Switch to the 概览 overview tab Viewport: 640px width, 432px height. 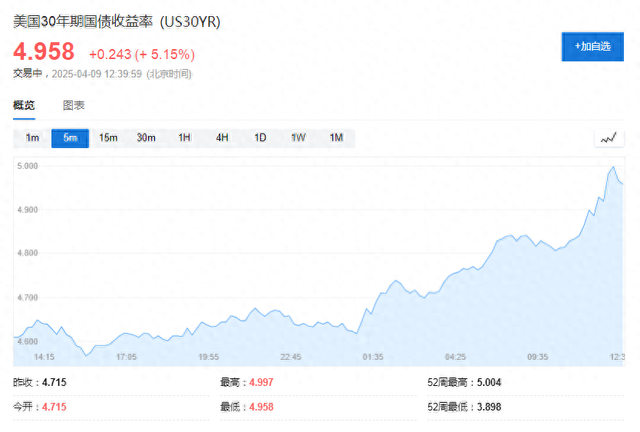tap(24, 105)
